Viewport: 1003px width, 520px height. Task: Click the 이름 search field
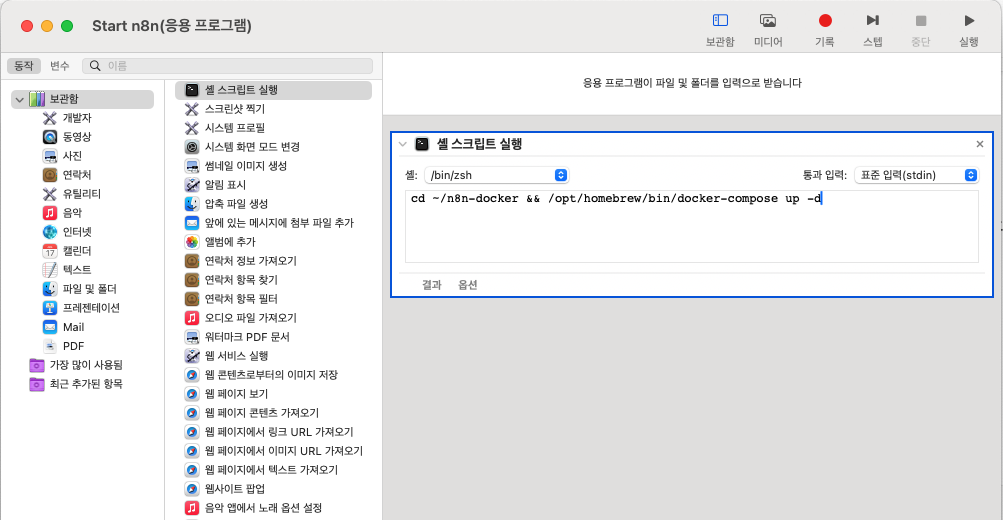pos(228,66)
